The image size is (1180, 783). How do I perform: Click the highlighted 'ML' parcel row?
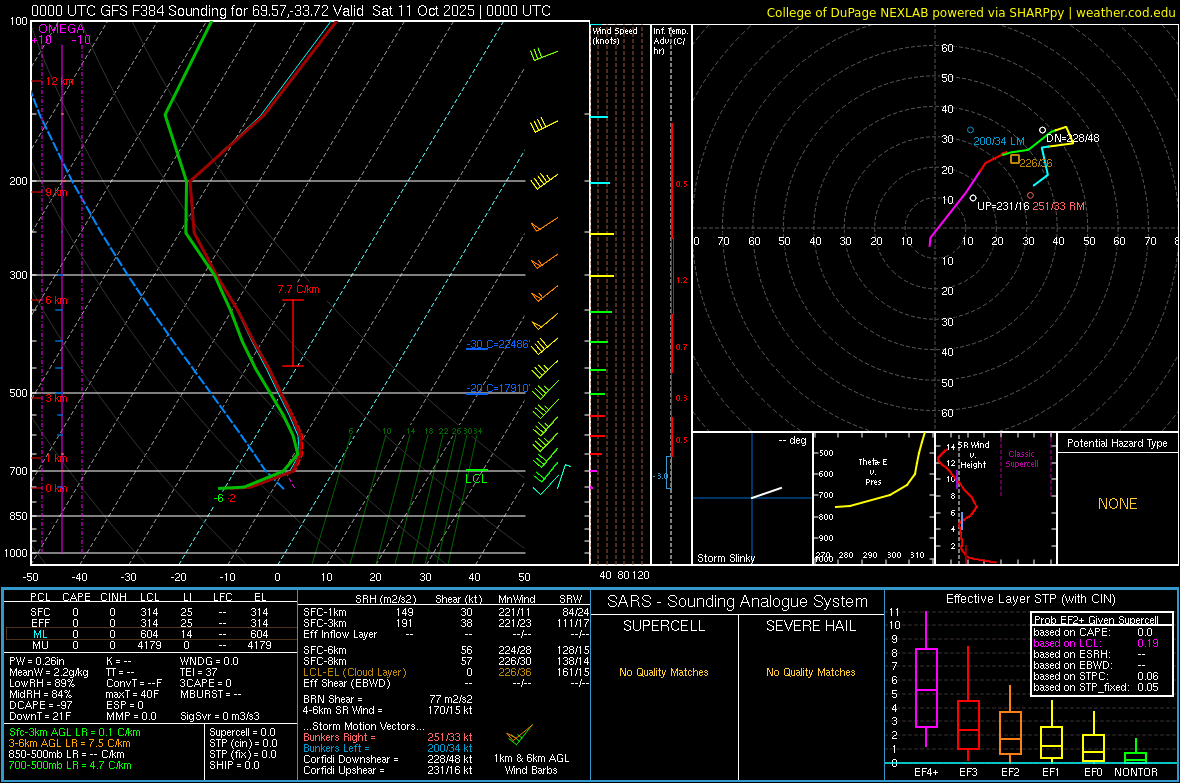pos(151,634)
